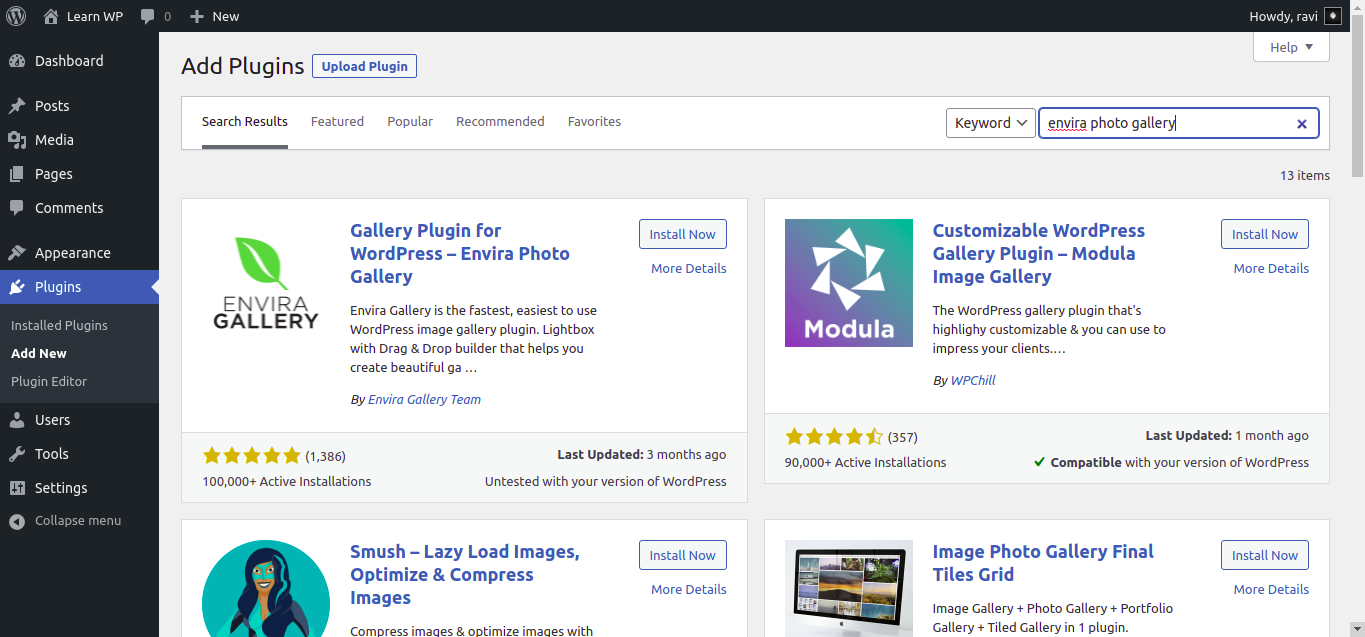Click the Collapse menu arrow icon
1365x637 pixels.
pyautogui.click(x=17, y=521)
